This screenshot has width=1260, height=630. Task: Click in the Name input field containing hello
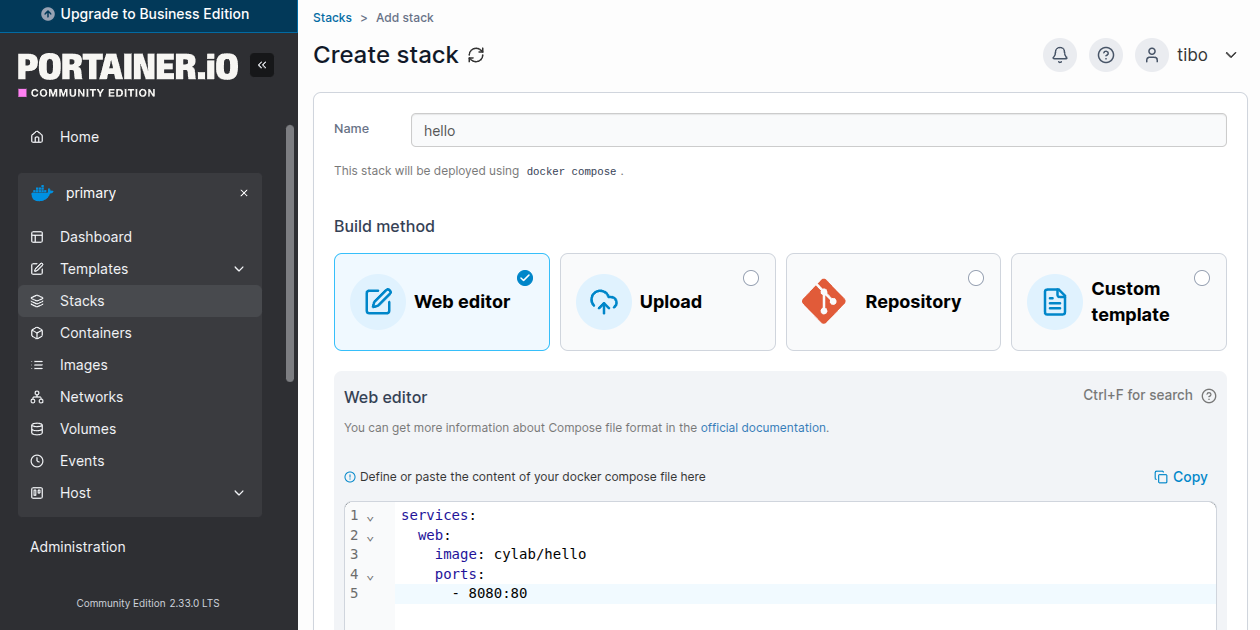pos(819,130)
